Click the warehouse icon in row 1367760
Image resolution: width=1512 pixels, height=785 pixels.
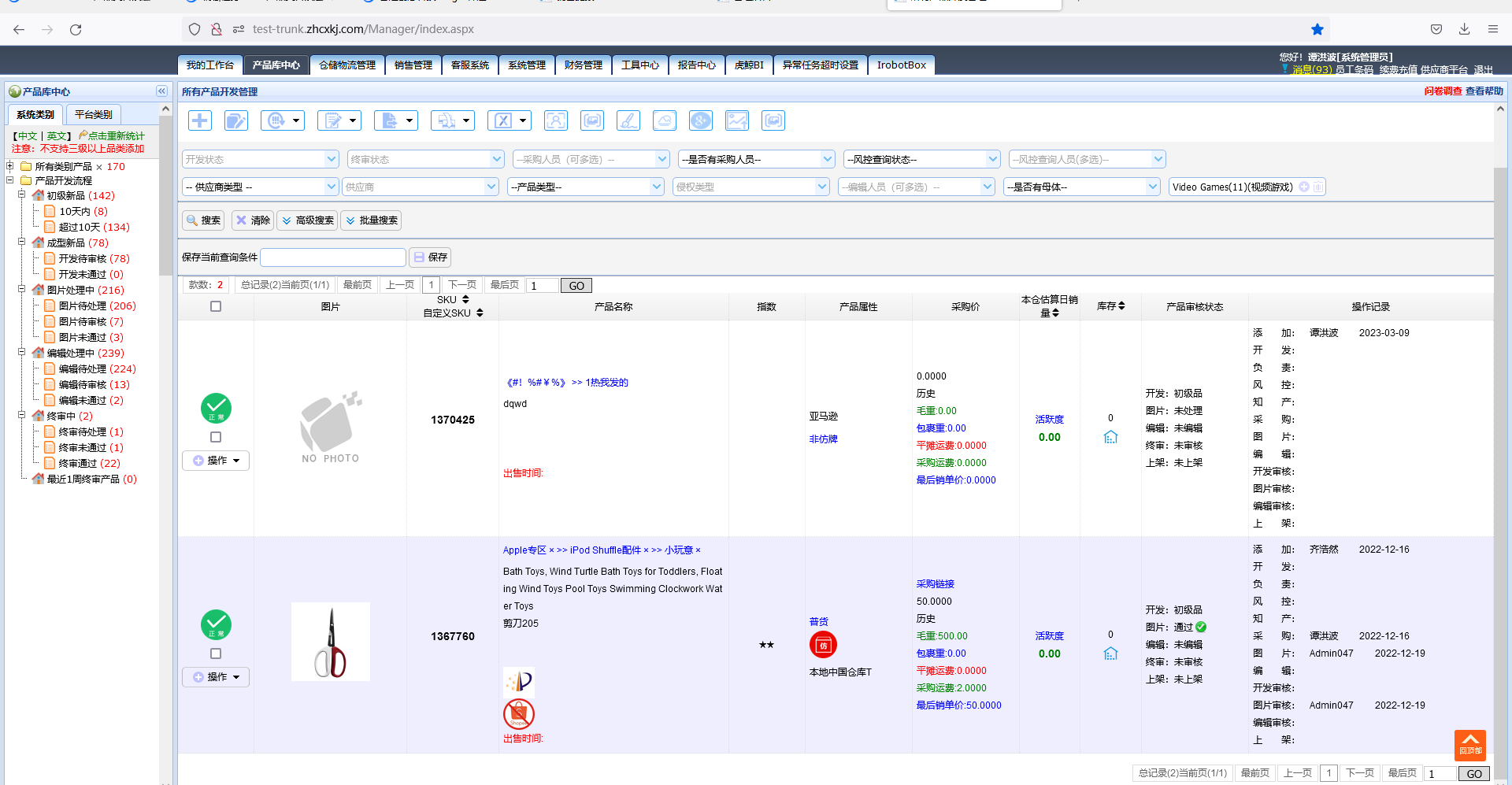click(x=1110, y=654)
